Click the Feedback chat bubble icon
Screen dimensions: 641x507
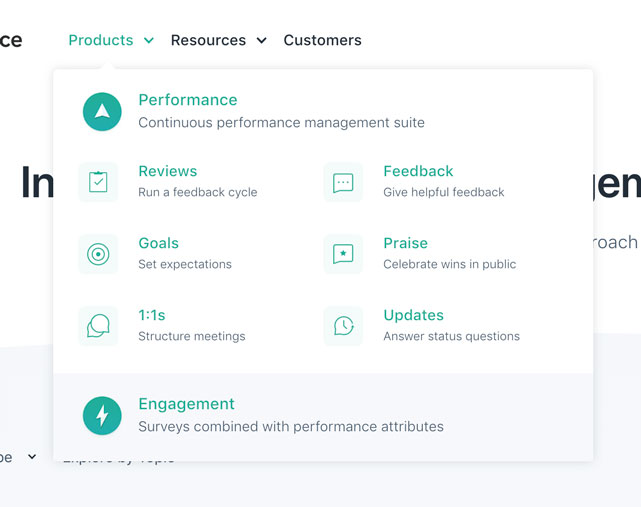click(x=343, y=182)
